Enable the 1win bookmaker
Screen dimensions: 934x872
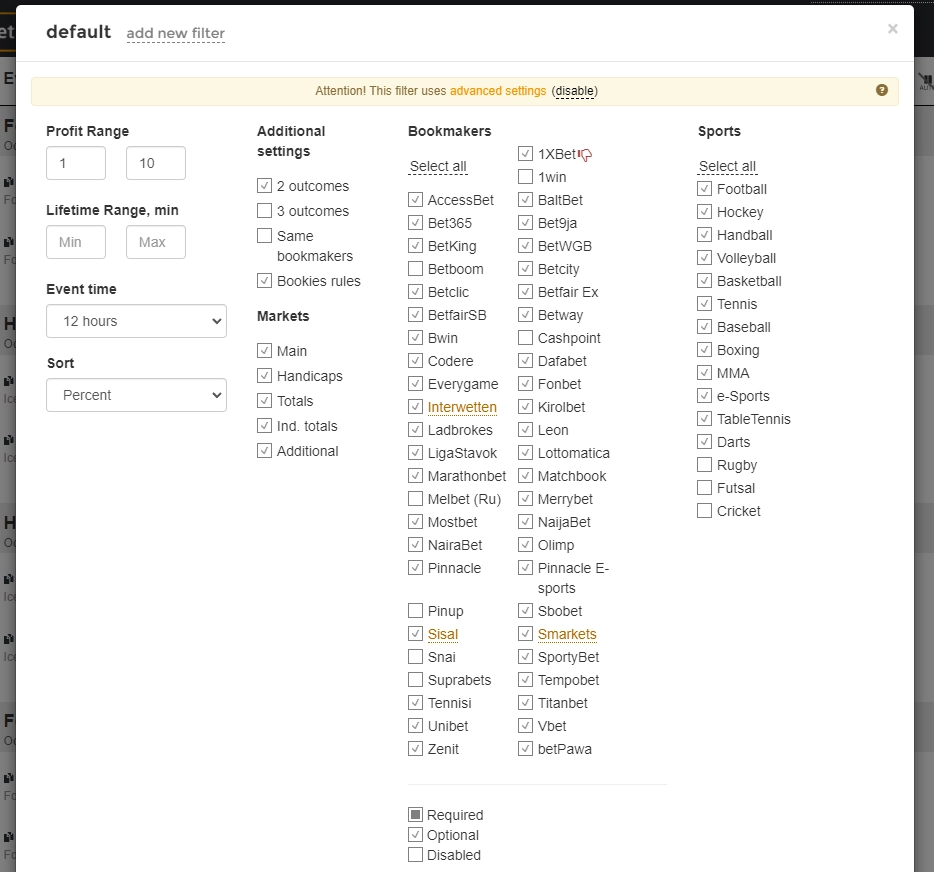[x=525, y=177]
